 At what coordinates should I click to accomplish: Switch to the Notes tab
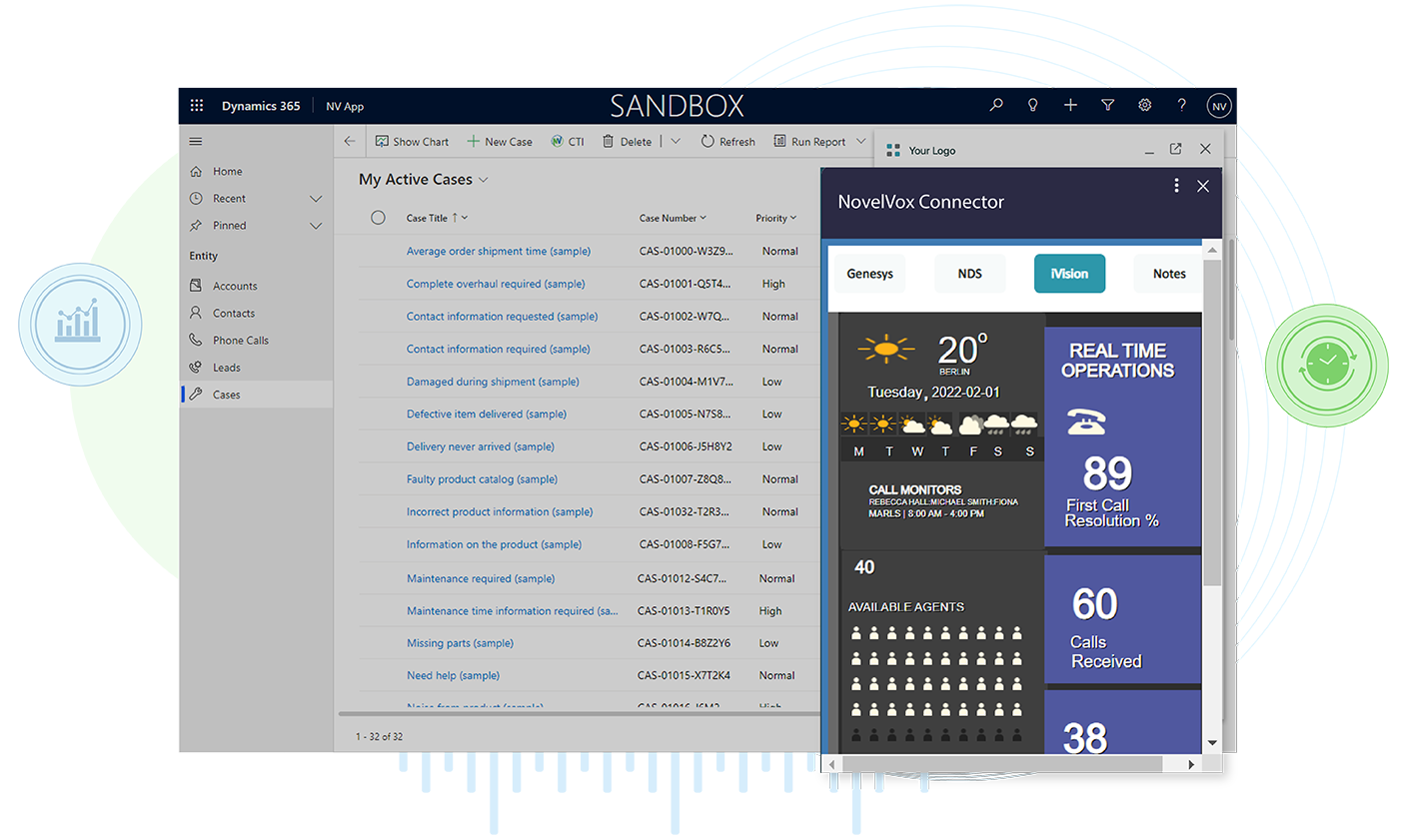coord(1168,274)
